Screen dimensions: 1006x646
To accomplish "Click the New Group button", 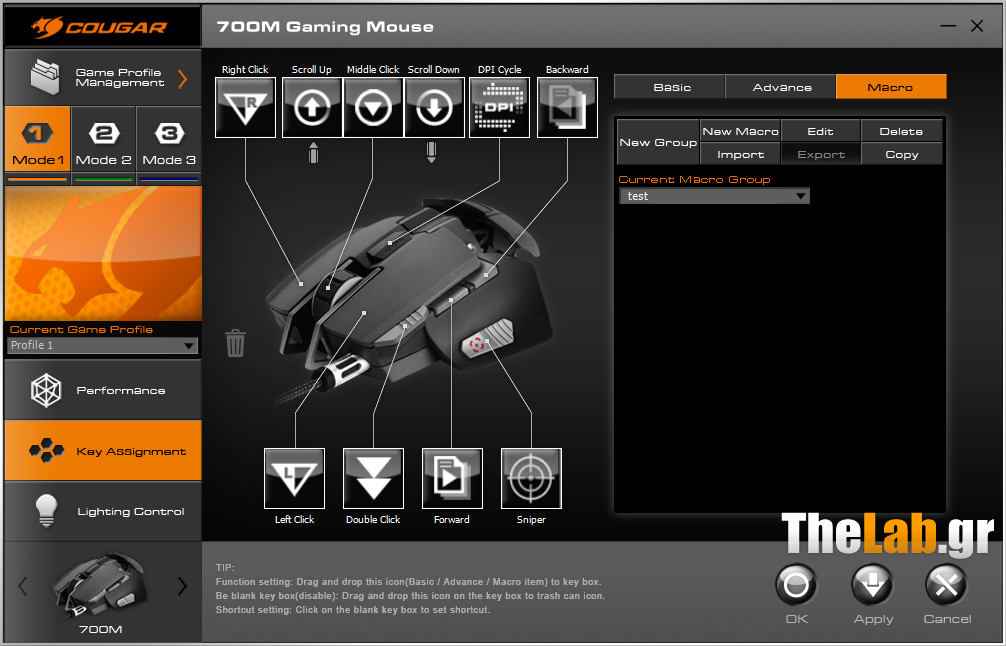I will [658, 142].
